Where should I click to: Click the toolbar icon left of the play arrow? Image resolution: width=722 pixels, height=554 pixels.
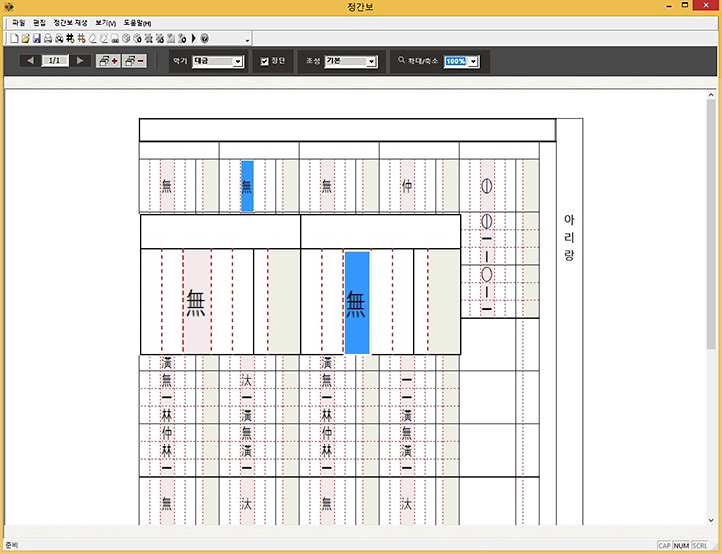click(182, 39)
